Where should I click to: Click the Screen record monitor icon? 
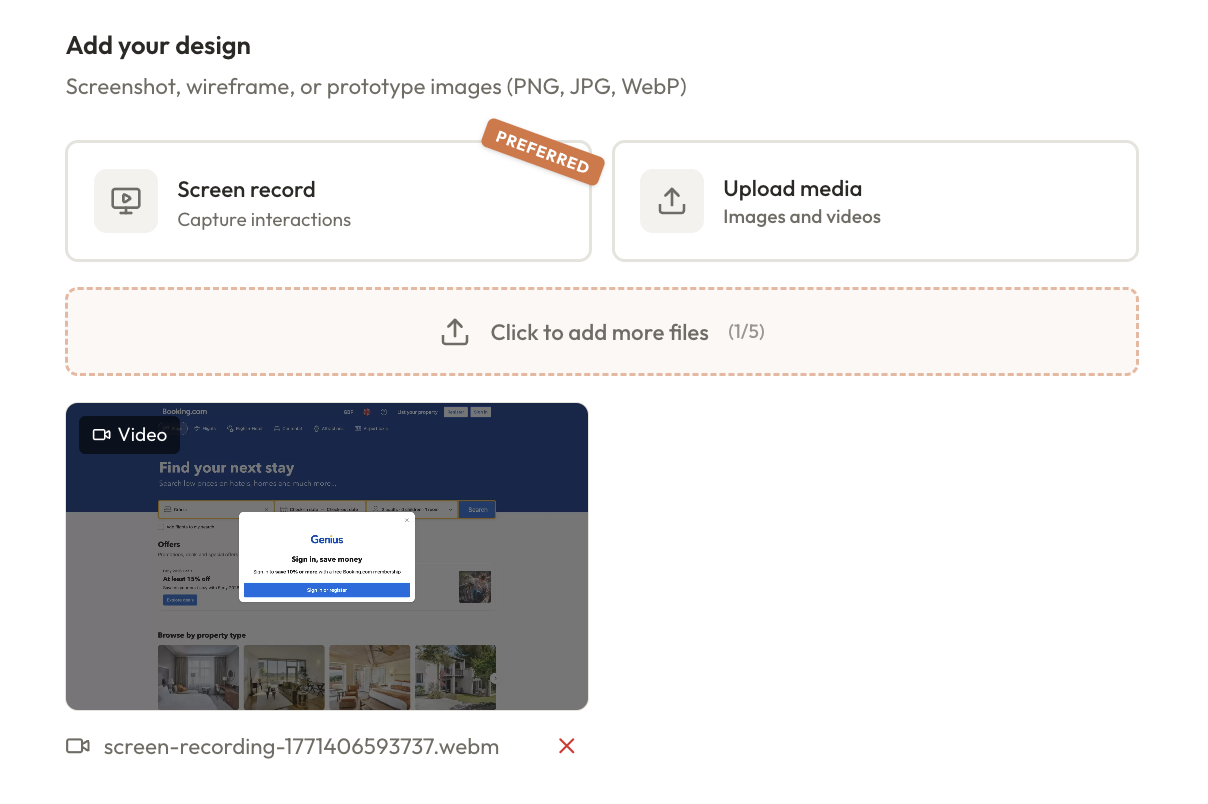click(125, 200)
